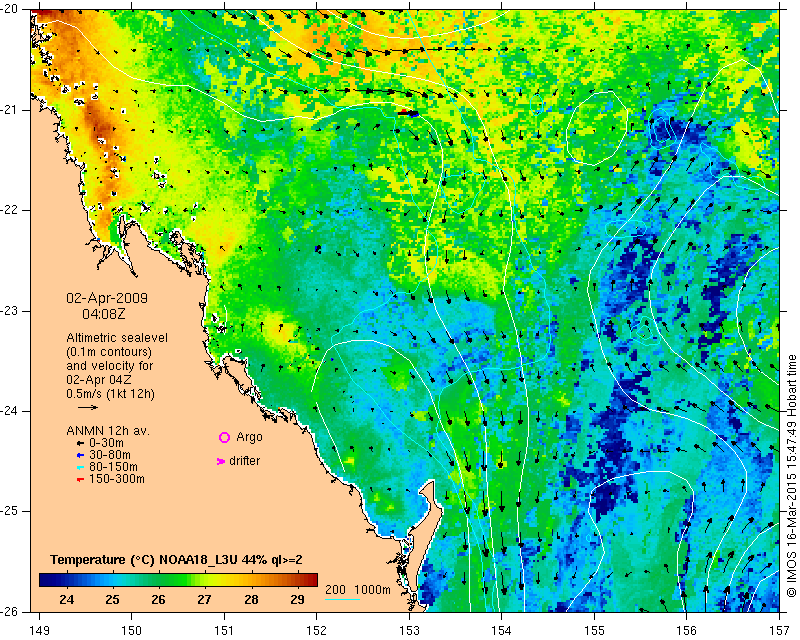
Task: Click the magenta Argo circle symbol
Action: (224, 437)
